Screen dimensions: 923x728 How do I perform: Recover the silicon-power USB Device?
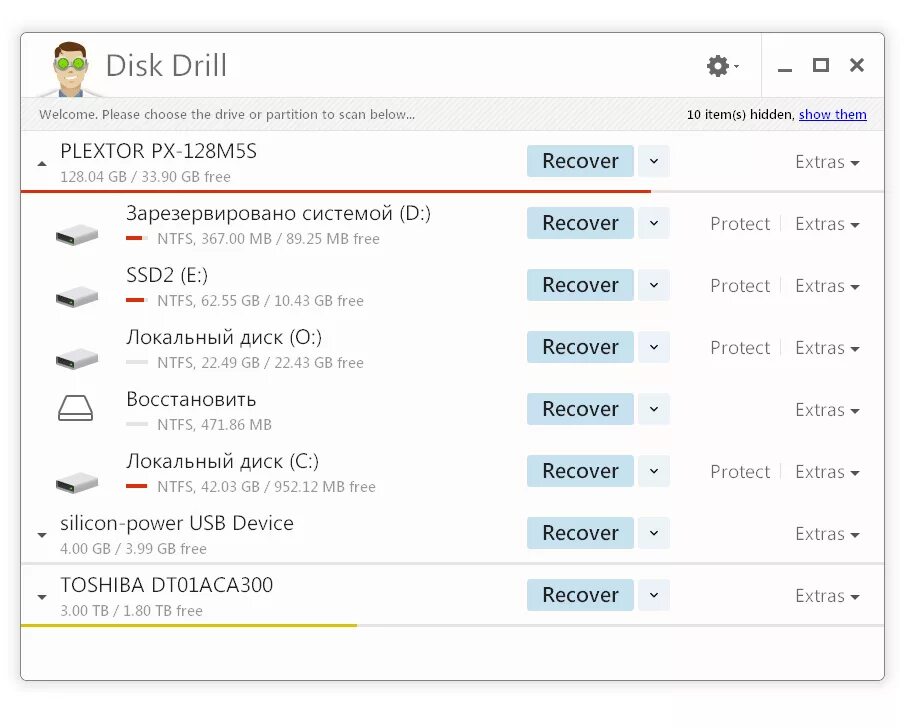coord(580,533)
